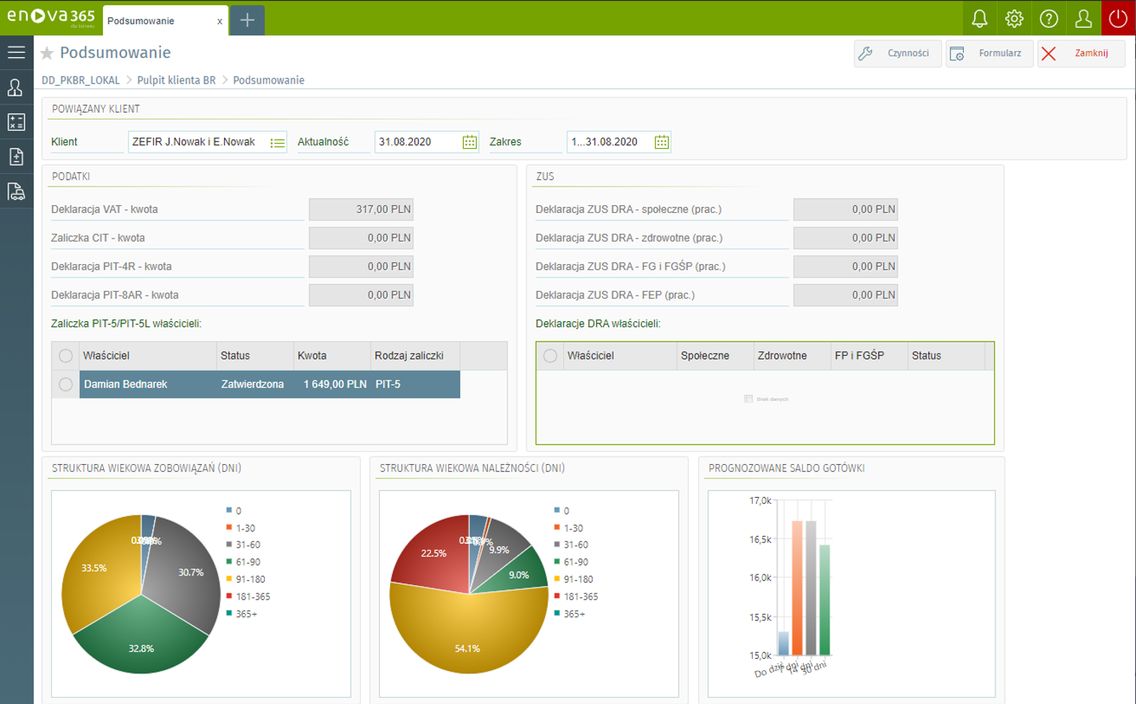Viewport: 1136px width, 704px height.
Task: Click ZUS DRA zdrowotne value field
Action: [x=845, y=238]
